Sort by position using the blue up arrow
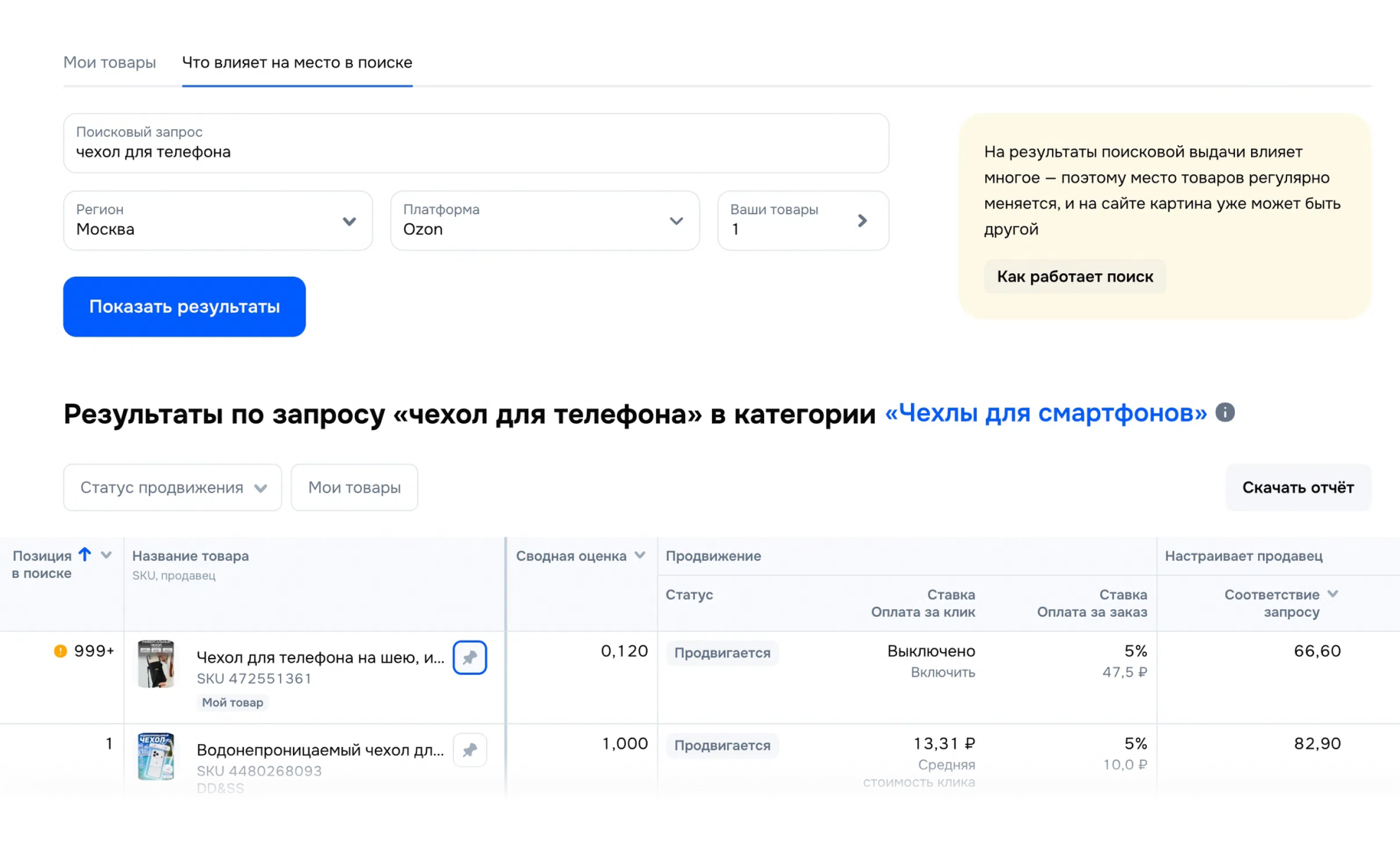Screen dimensions: 1400x847 85,555
